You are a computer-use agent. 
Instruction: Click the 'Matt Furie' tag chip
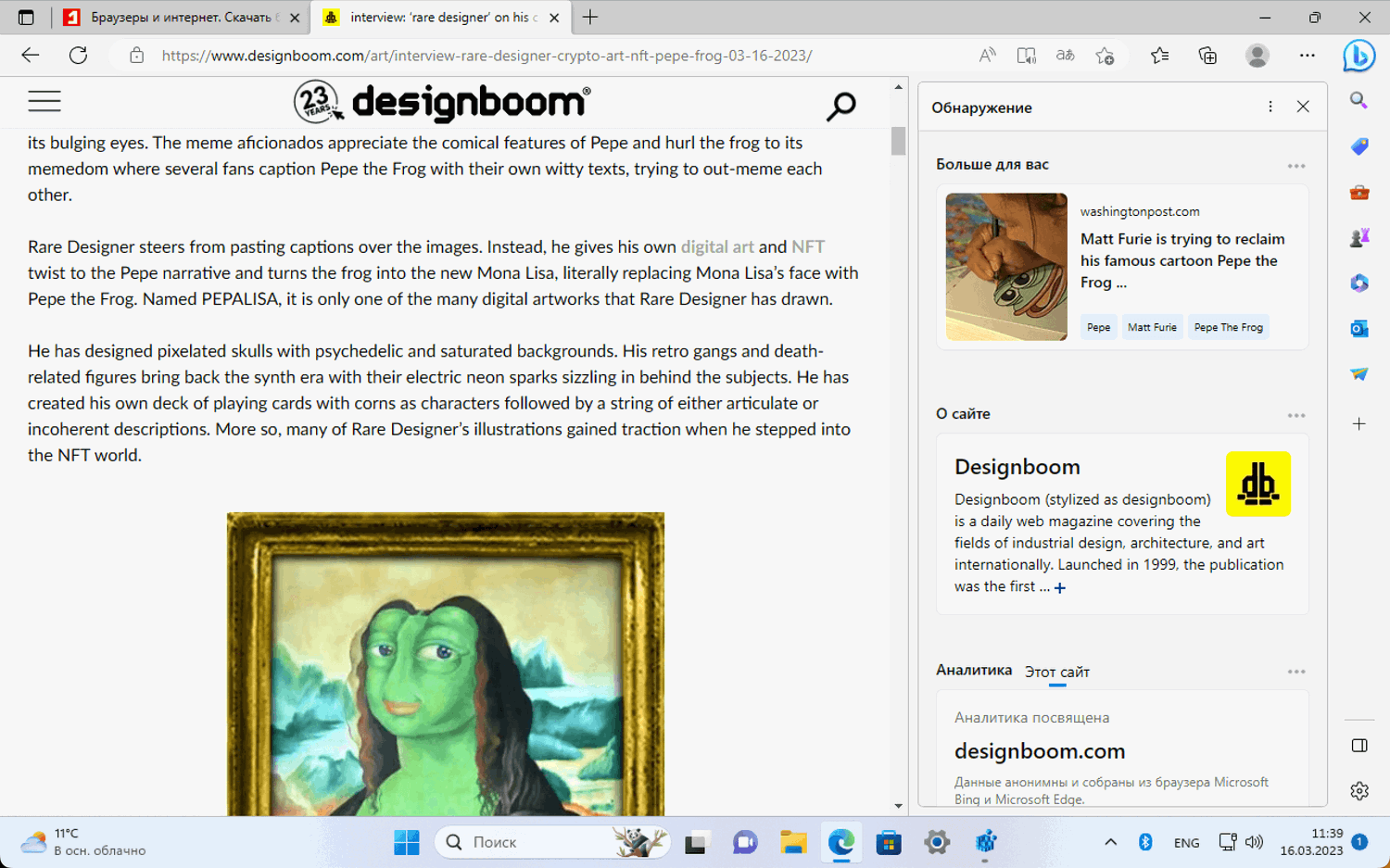[1152, 327]
